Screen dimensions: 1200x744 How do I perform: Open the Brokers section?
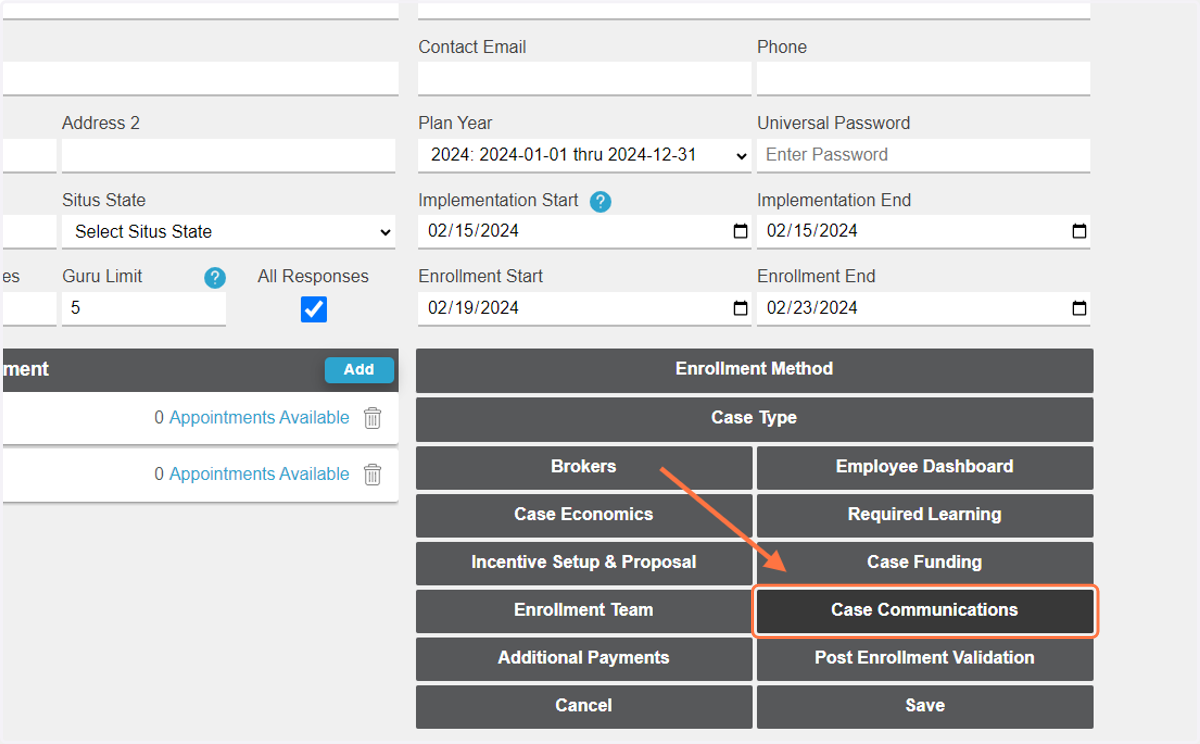point(584,467)
